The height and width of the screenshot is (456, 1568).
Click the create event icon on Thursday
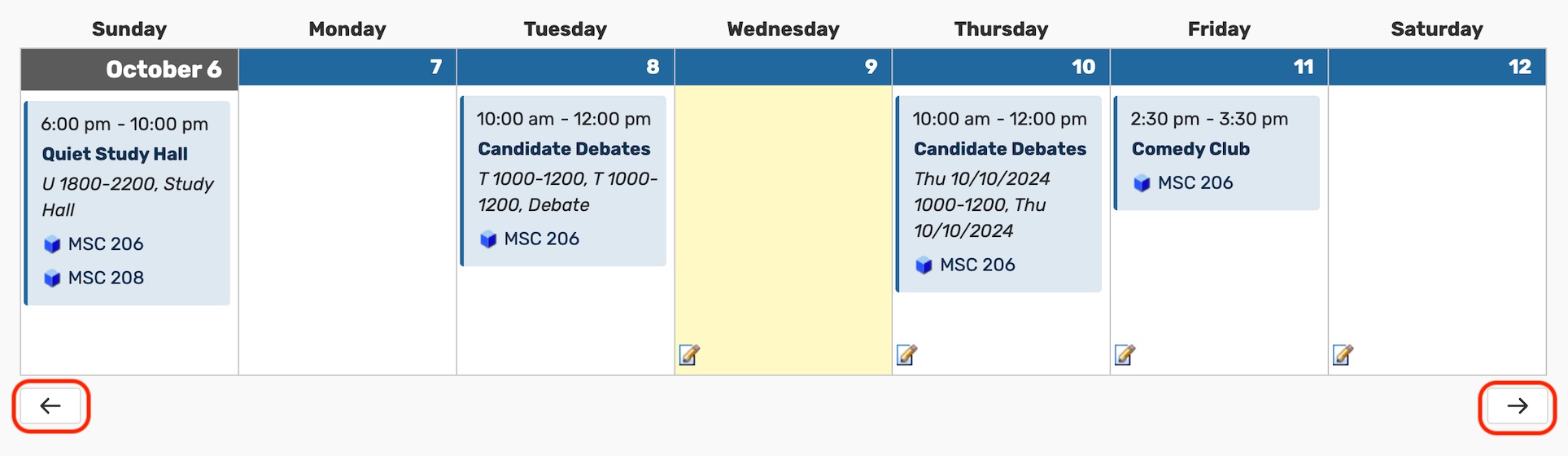click(x=906, y=355)
